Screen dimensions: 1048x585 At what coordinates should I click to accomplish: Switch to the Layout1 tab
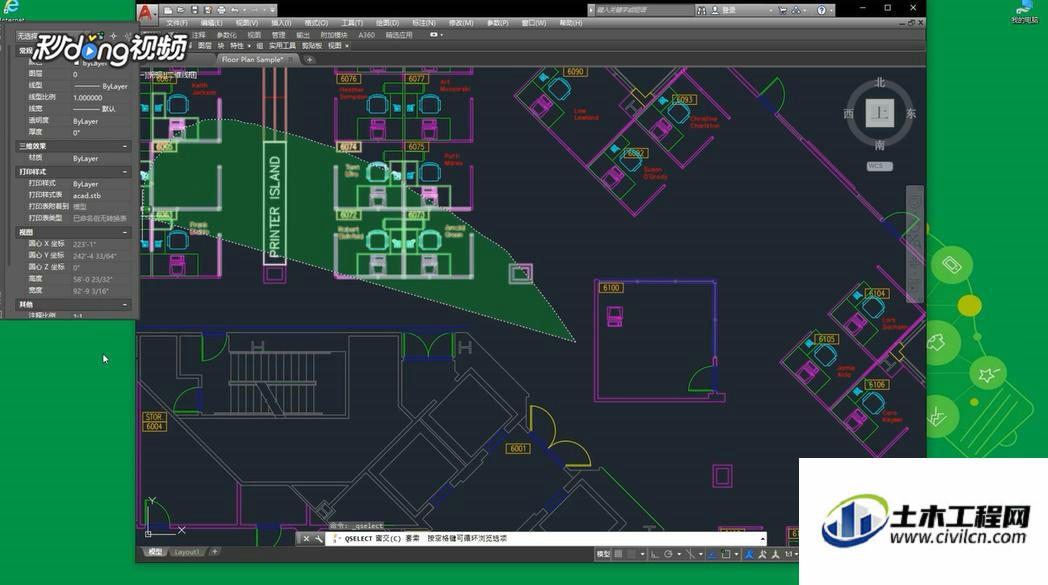click(186, 552)
